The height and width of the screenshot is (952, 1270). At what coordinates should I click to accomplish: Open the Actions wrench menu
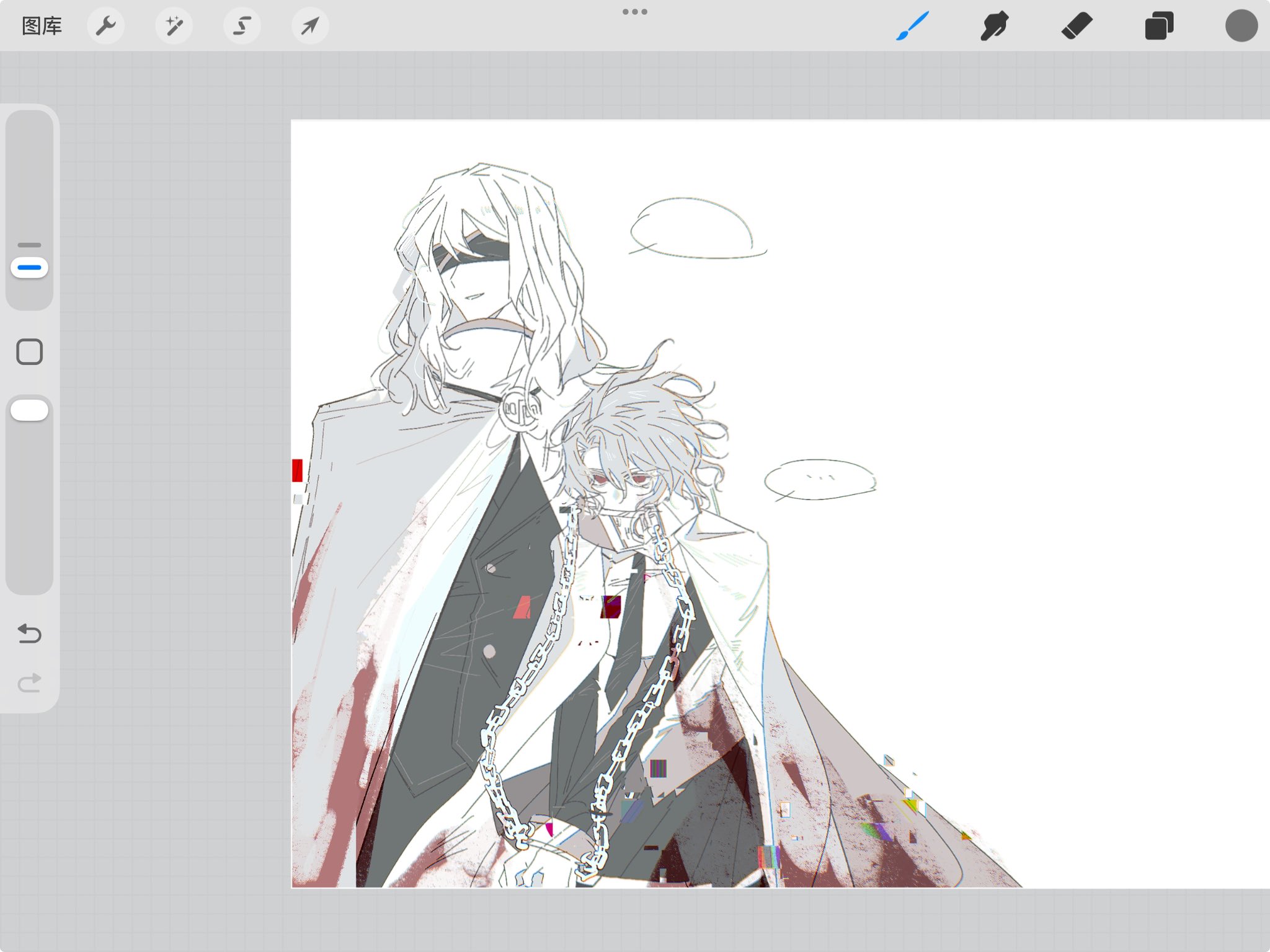pos(106,26)
